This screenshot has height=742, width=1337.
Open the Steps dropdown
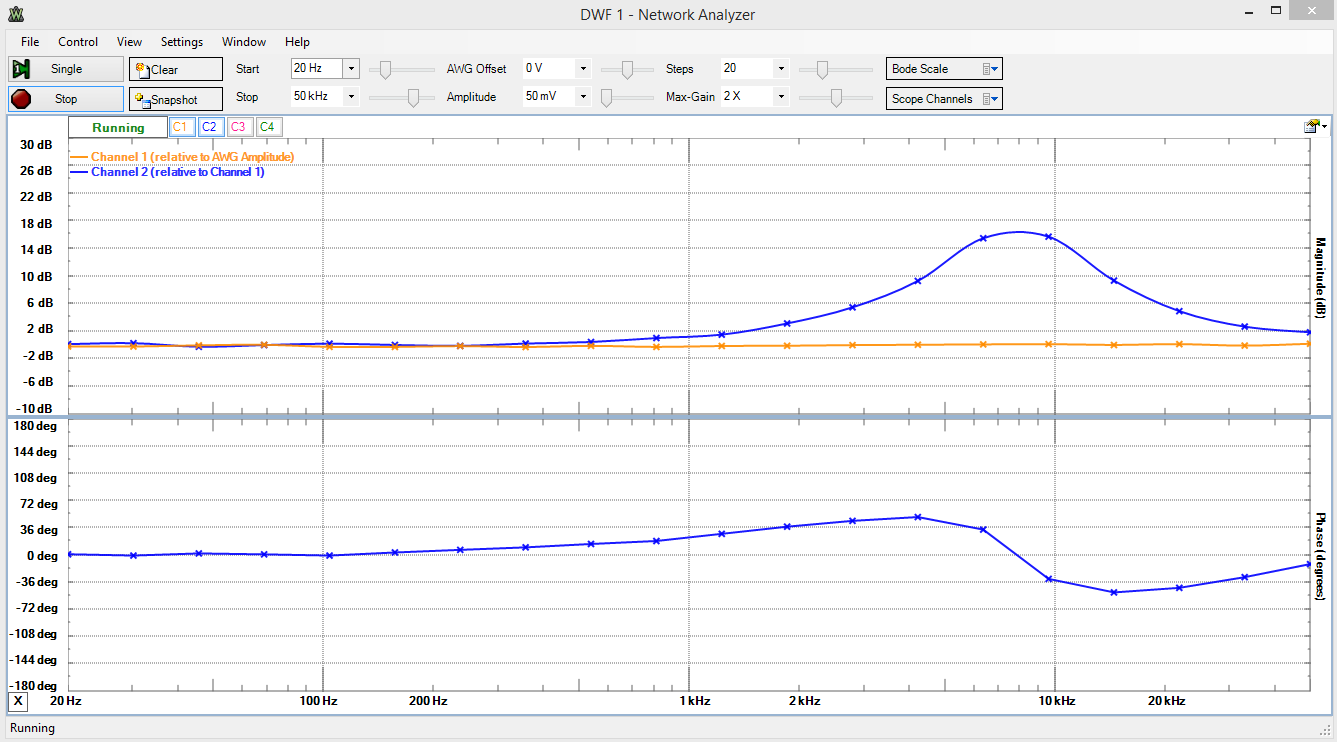pos(781,69)
